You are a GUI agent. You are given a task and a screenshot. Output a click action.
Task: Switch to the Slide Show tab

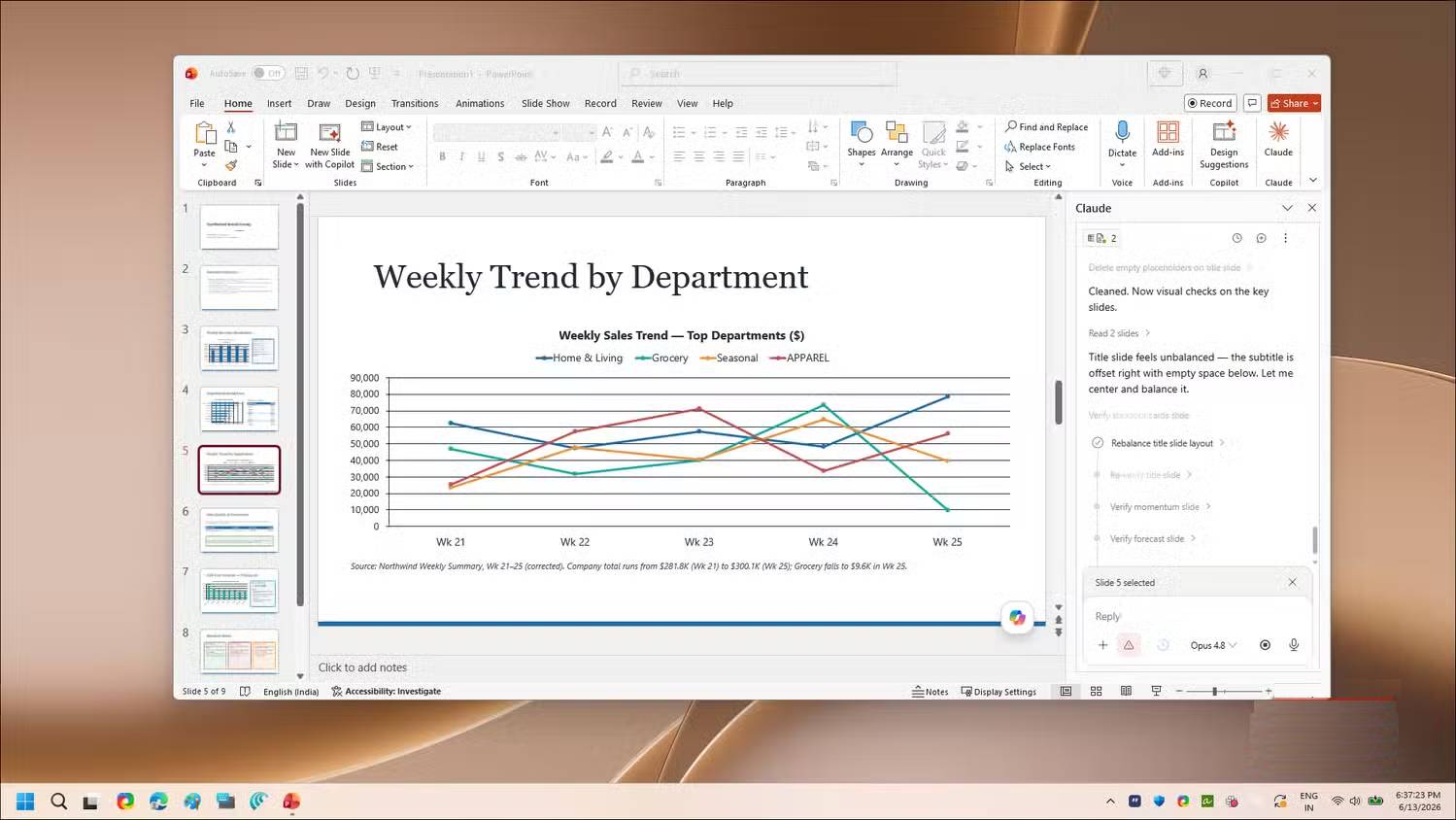click(x=545, y=103)
